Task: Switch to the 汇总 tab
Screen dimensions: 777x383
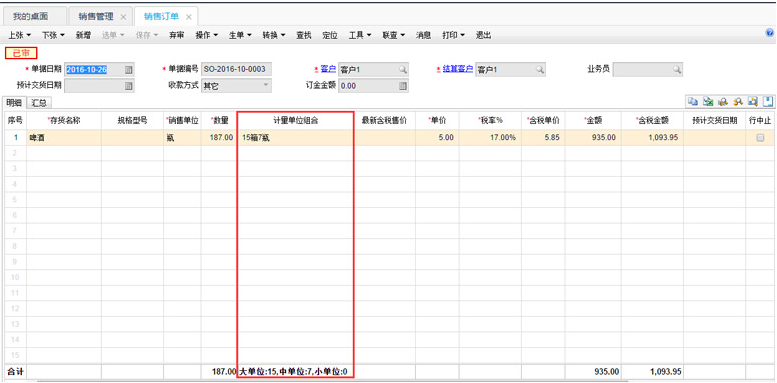Action: (x=39, y=103)
